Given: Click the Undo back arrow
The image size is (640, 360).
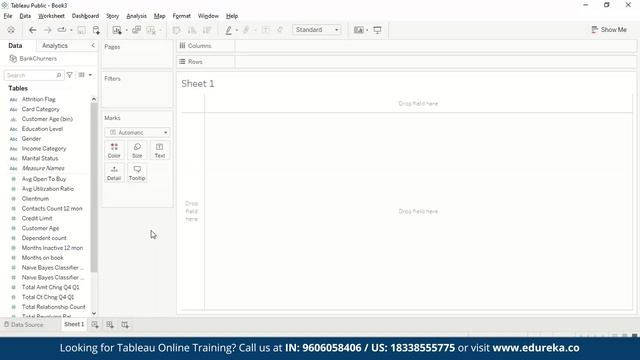Looking at the screenshot, I should [x=33, y=30].
